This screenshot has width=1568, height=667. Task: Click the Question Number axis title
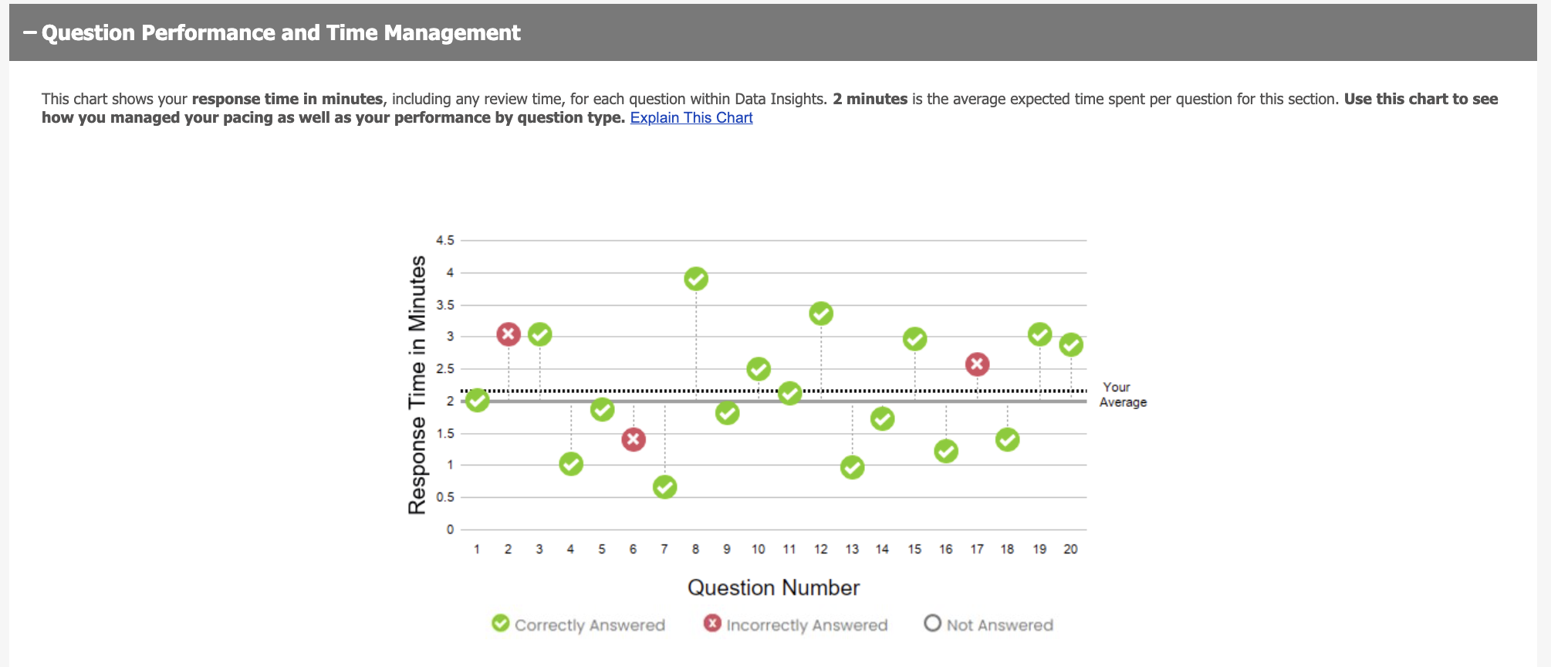(x=773, y=587)
